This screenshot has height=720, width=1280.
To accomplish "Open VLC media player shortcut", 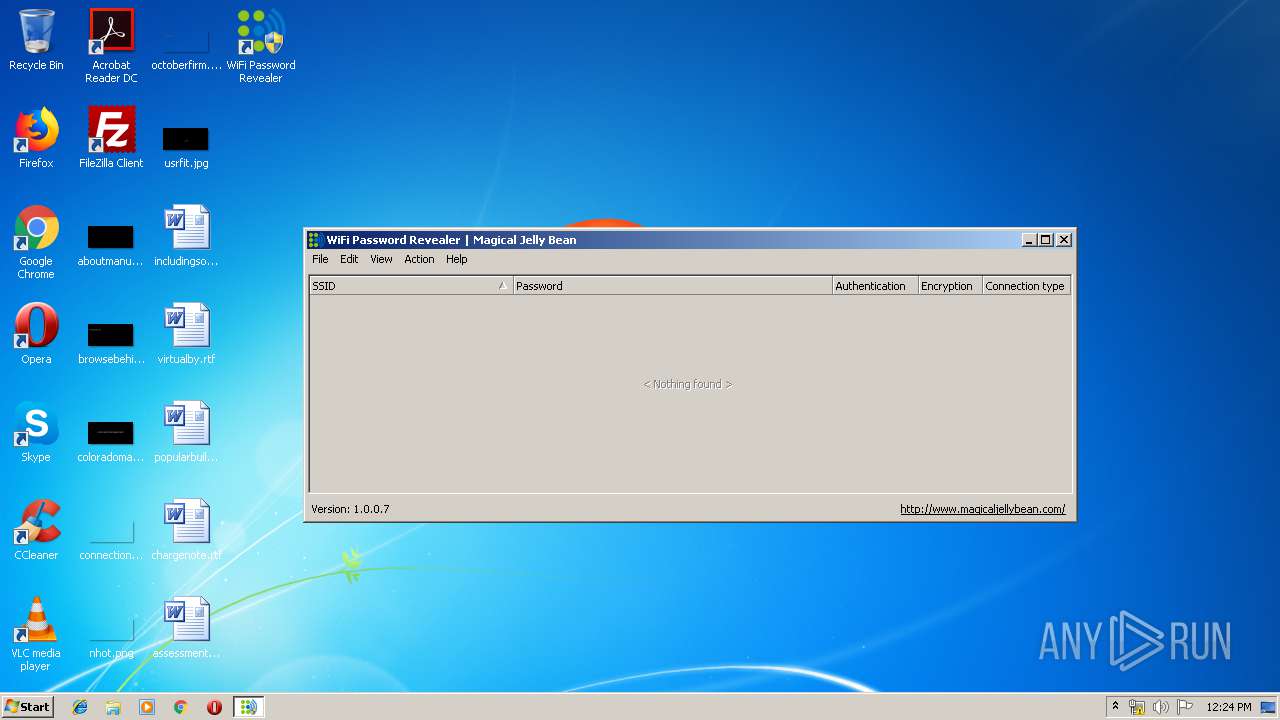I will [36, 634].
